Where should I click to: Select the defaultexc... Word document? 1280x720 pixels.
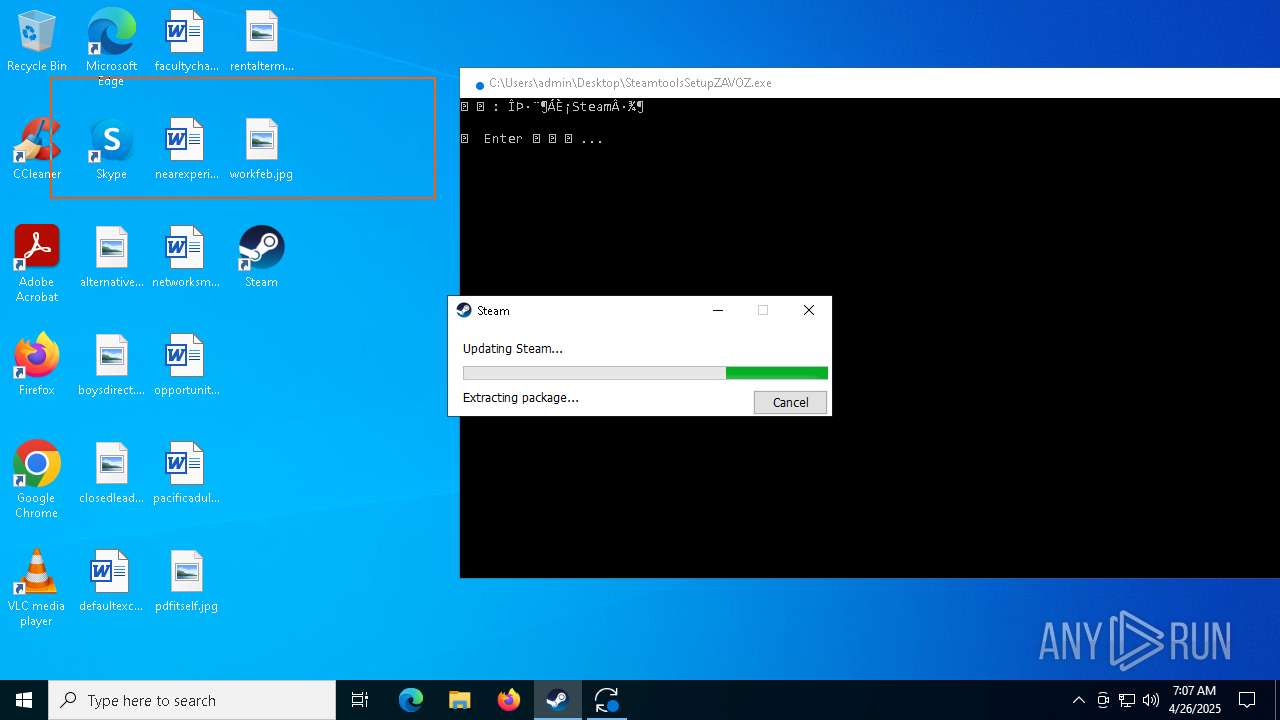coord(111,581)
